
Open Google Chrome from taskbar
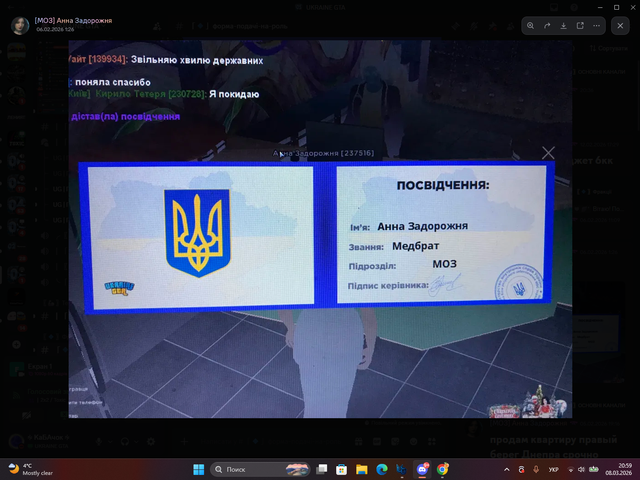click(442, 469)
